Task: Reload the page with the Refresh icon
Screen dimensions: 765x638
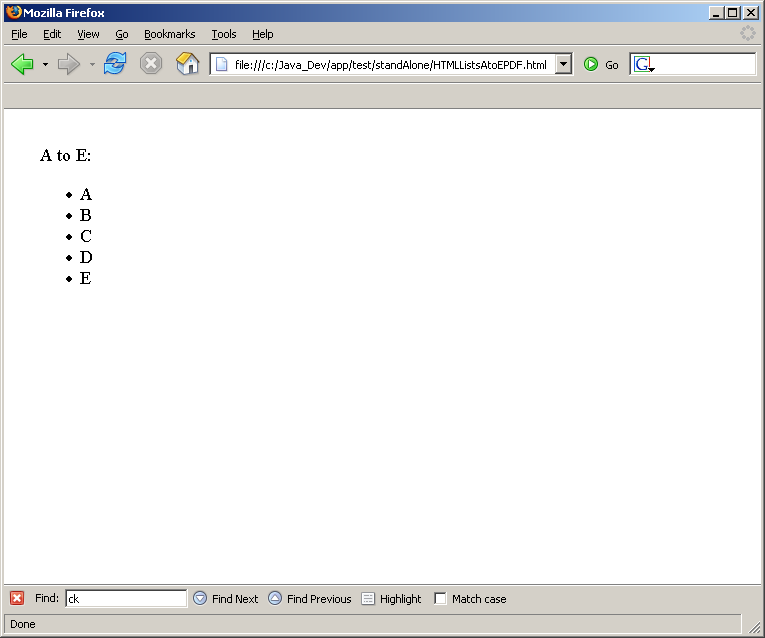Action: (115, 64)
